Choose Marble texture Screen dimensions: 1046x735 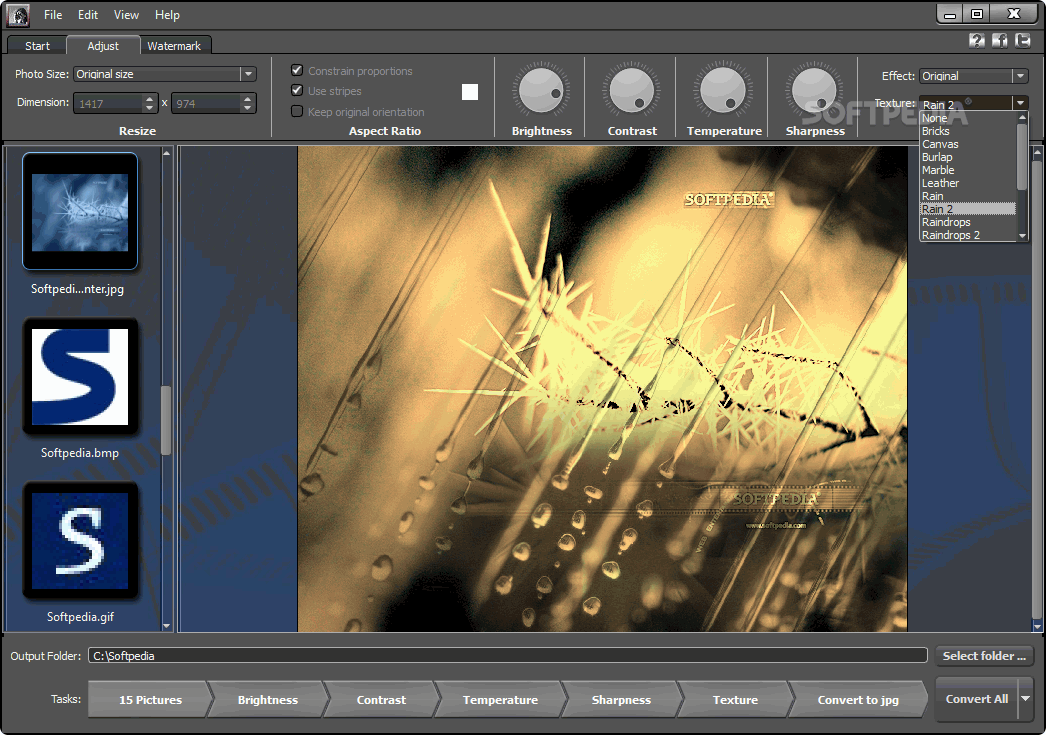tap(968, 170)
